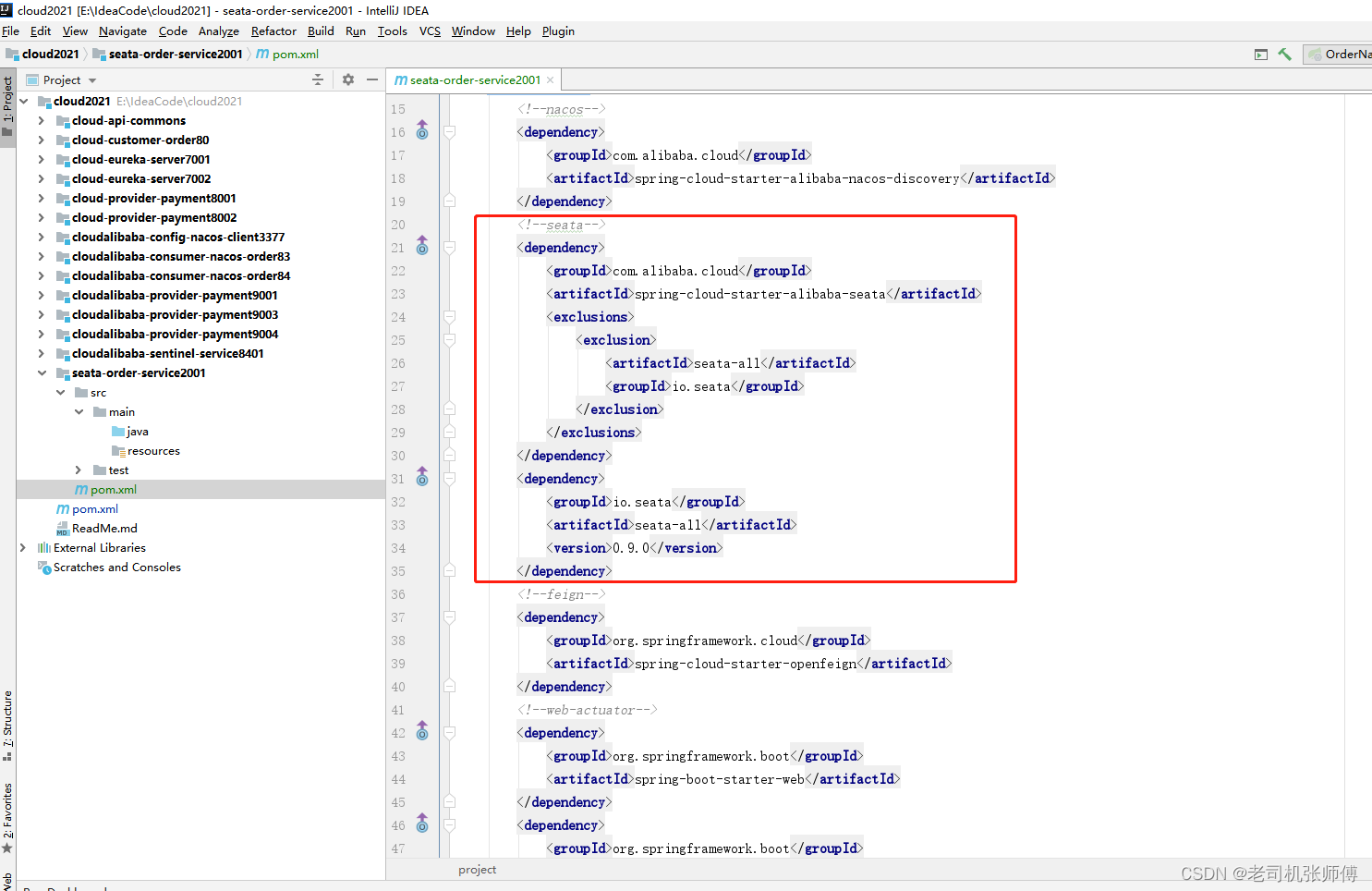The height and width of the screenshot is (891, 1372).
Task: Click the Build project hammer icon
Action: [1284, 55]
